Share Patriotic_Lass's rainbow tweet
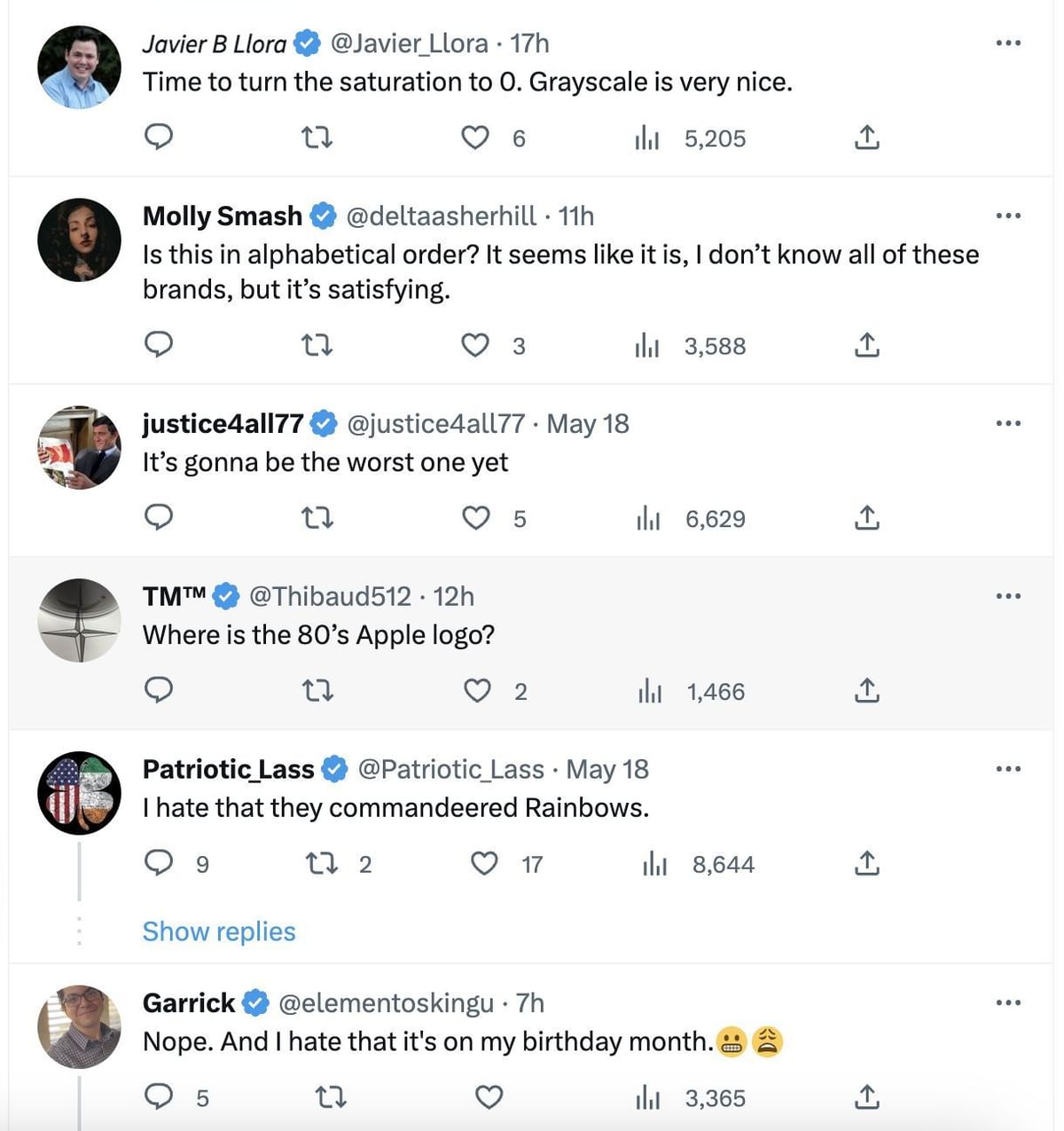 coord(867,863)
